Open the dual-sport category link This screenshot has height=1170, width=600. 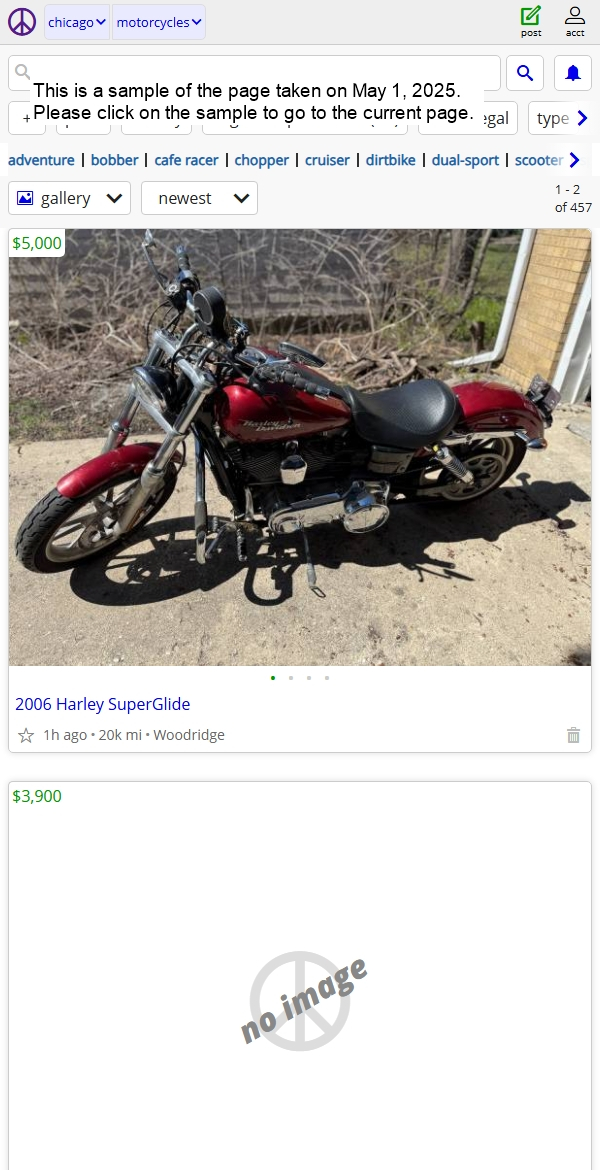pyautogui.click(x=465, y=160)
